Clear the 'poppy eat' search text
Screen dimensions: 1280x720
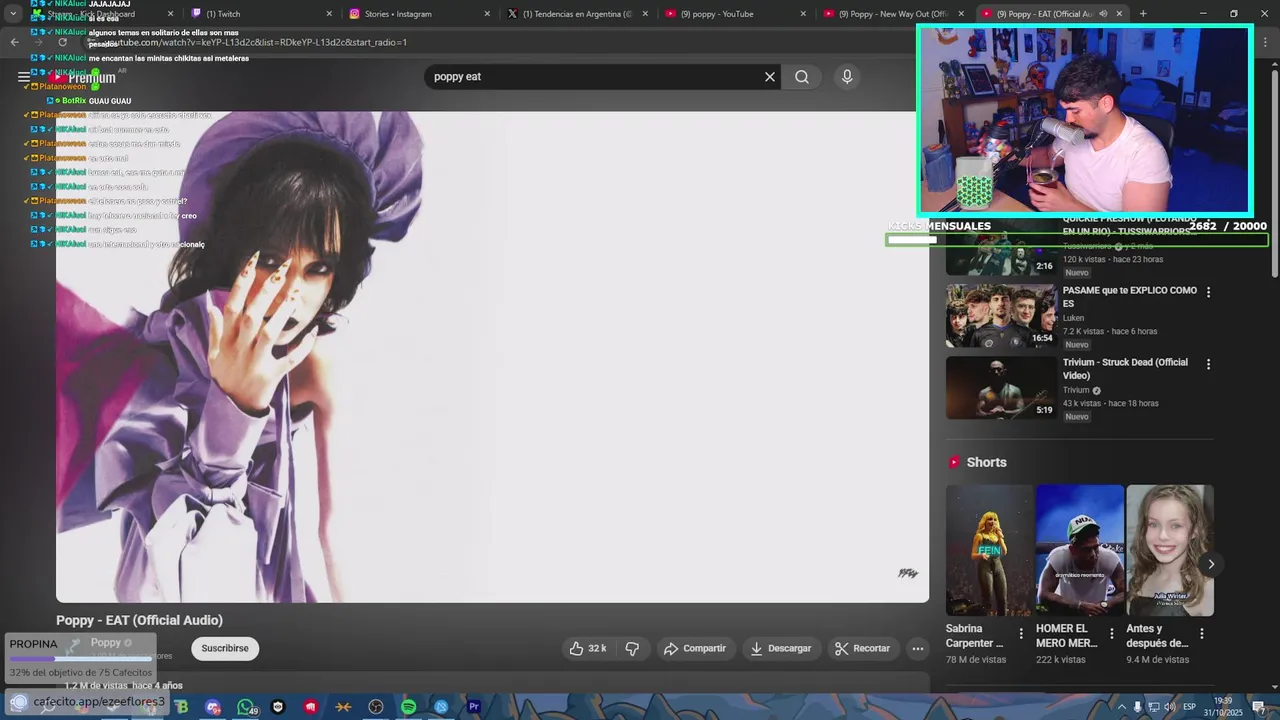tap(770, 77)
